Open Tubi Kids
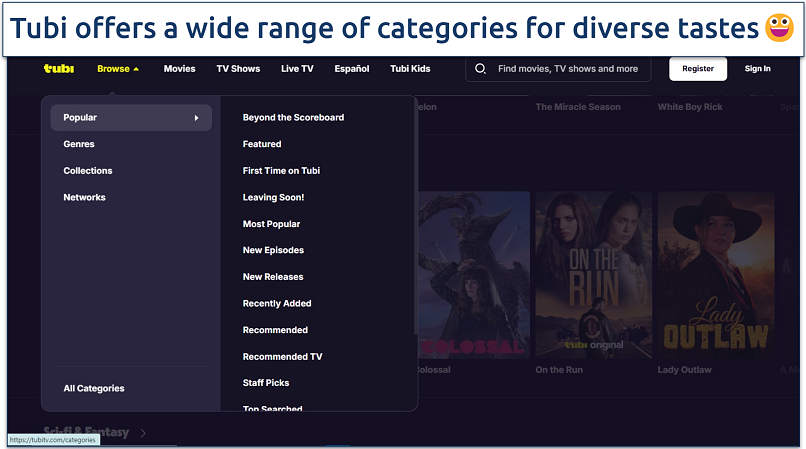The height and width of the screenshot is (449, 806). [x=410, y=69]
